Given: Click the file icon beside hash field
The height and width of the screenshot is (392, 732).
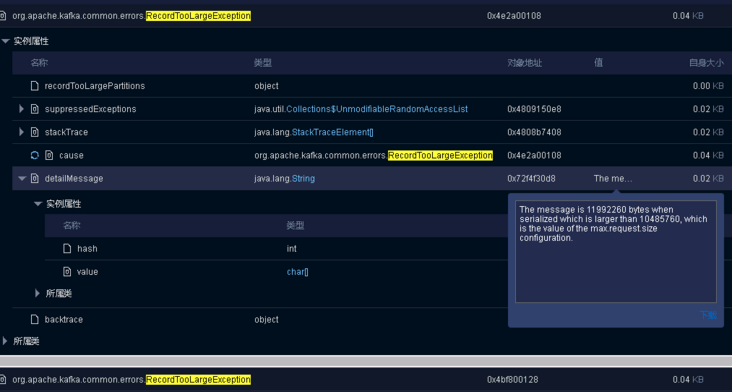Looking at the screenshot, I should [x=67, y=249].
